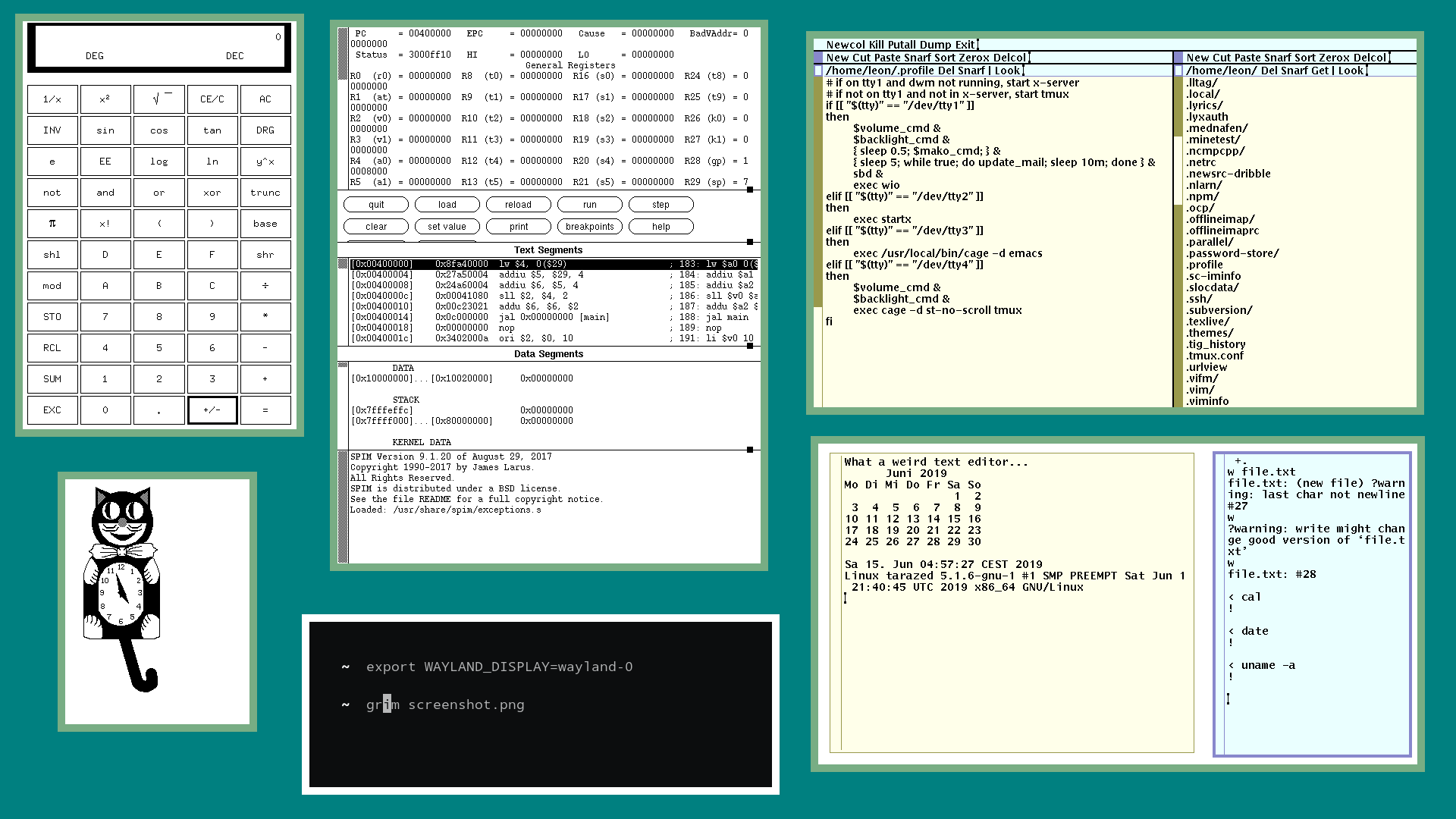This screenshot has width=1456, height=819.
Task: Click the plus/minus sign toggle key
Action: (x=212, y=410)
